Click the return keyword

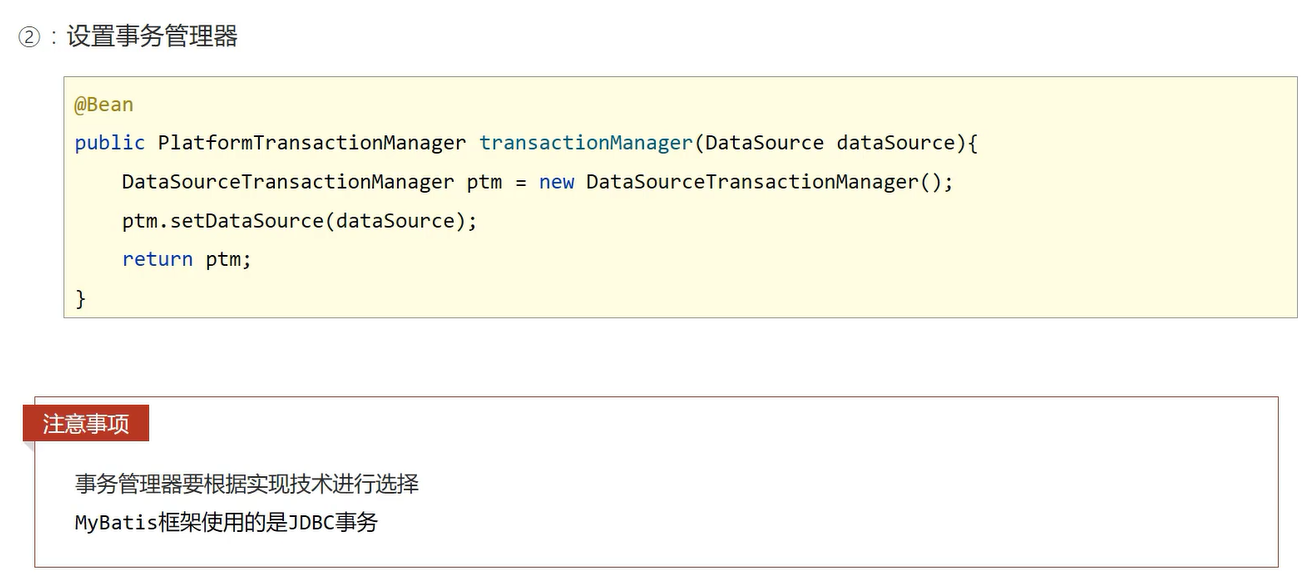click(157, 260)
